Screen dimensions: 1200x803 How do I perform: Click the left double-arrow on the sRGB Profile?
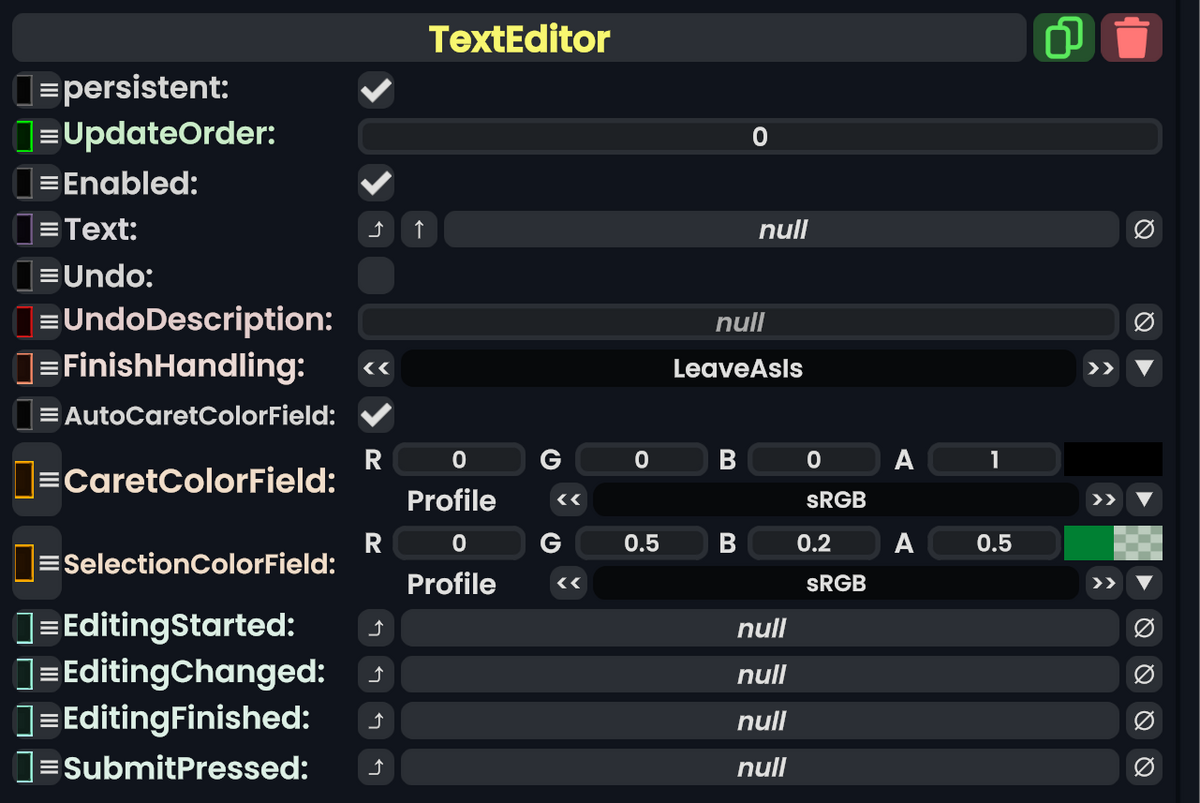click(568, 500)
